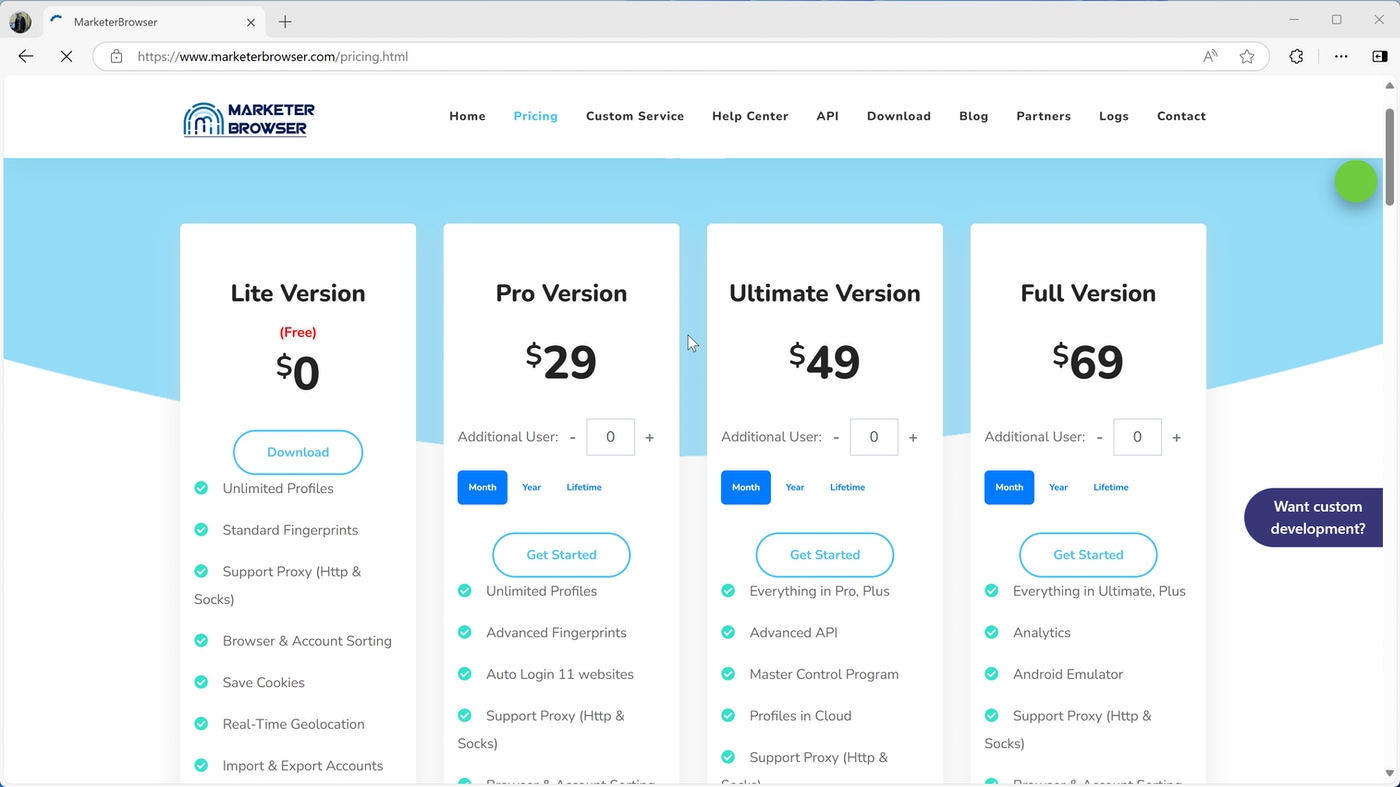Click Ultimate Version additional user count field
Viewport: 1400px width, 787px height.
point(874,437)
